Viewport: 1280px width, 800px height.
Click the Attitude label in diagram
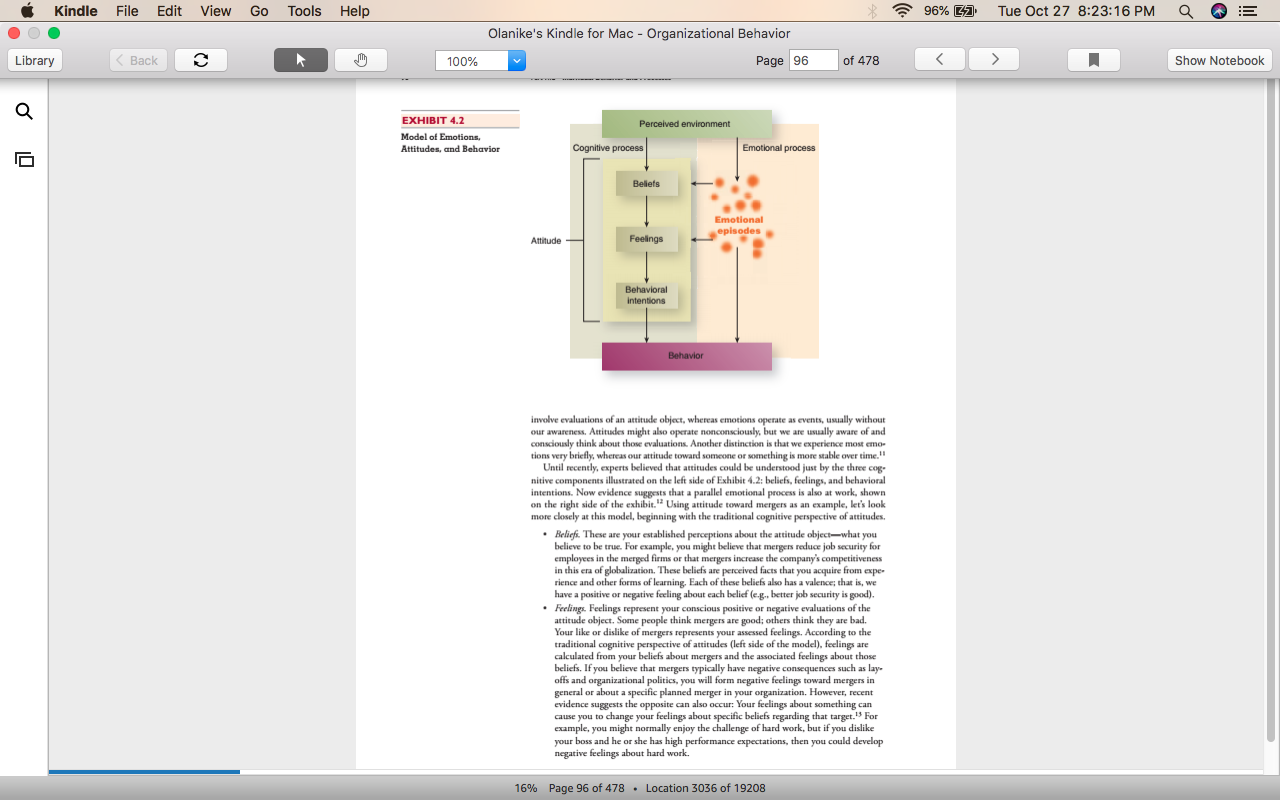point(546,241)
